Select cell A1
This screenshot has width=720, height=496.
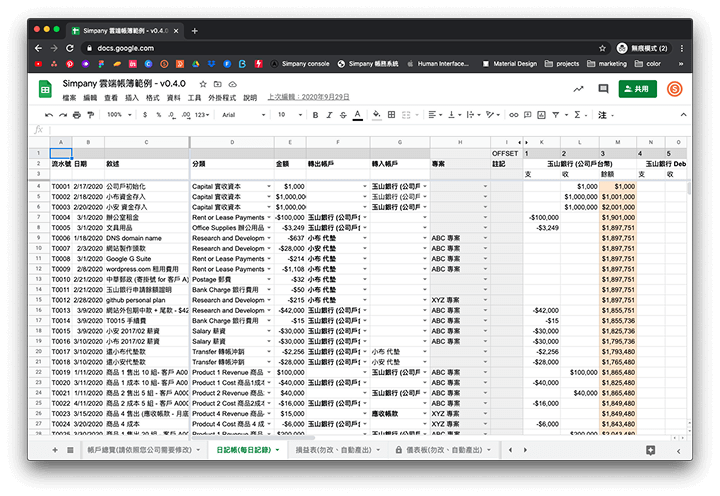pyautogui.click(x=61, y=153)
